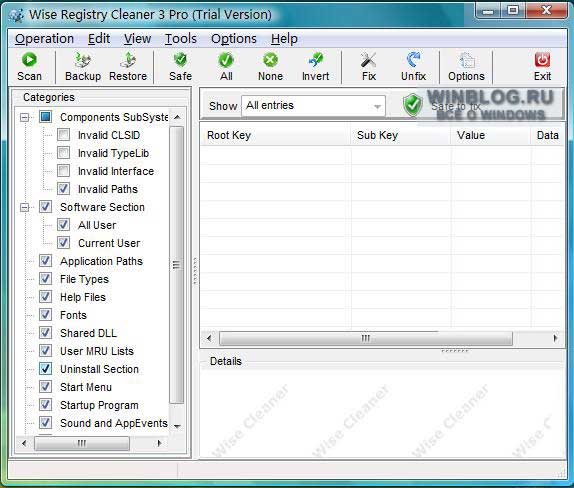This screenshot has width=574, height=488.
Task: Click the splitter grip above Details
Action: point(455,351)
